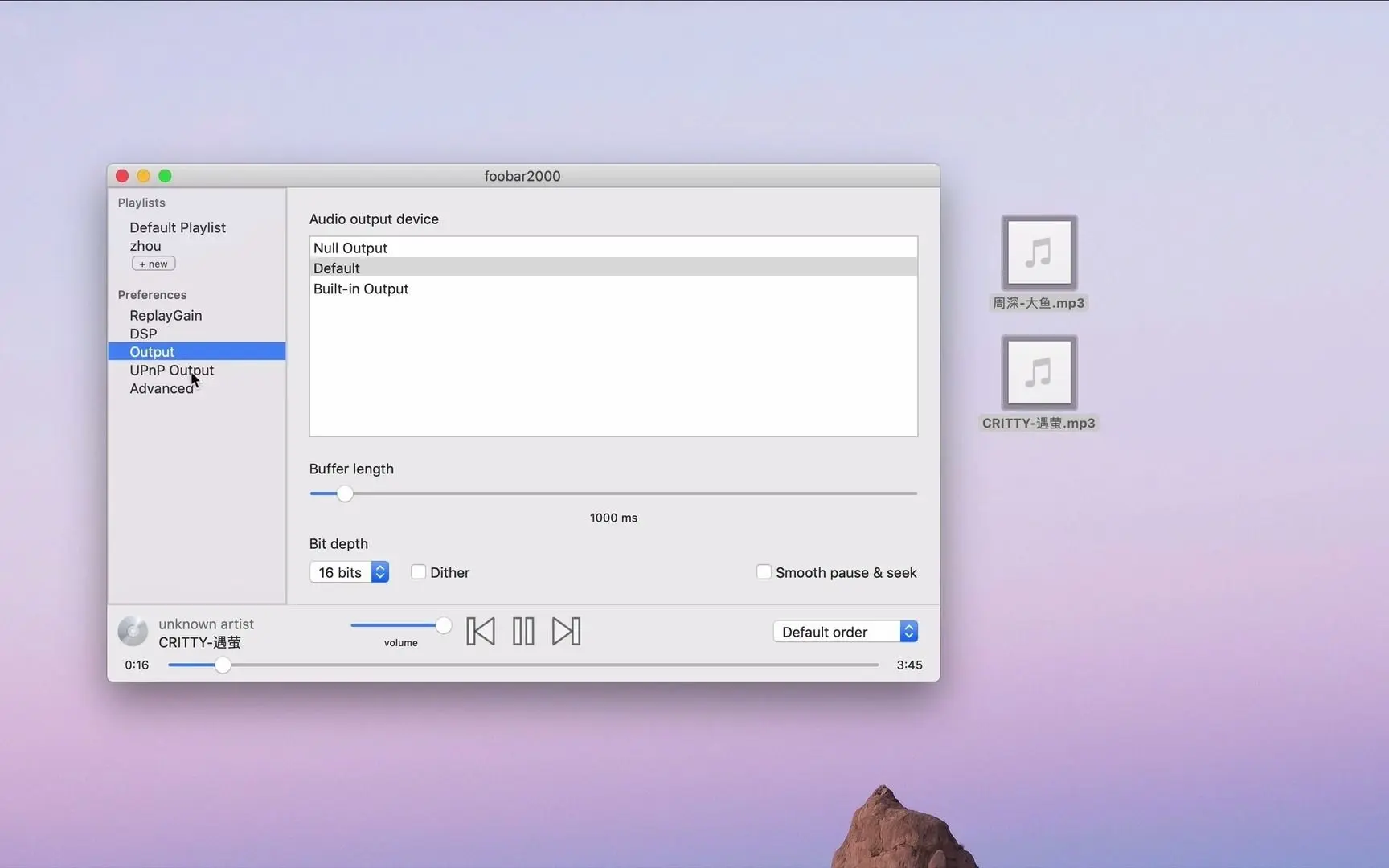This screenshot has height=868, width=1389.
Task: Open UPnP Output preferences
Action: (x=172, y=370)
